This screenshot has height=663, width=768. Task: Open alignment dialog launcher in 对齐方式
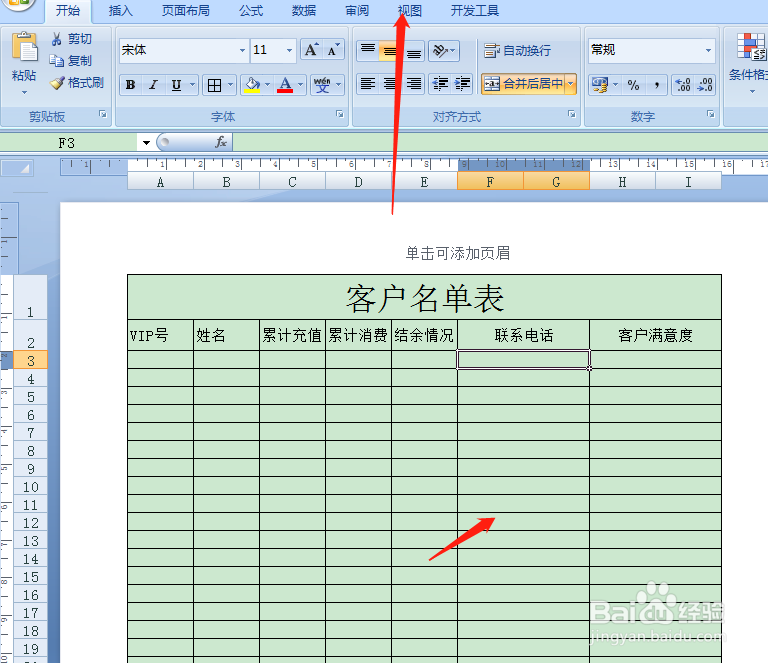[572, 114]
